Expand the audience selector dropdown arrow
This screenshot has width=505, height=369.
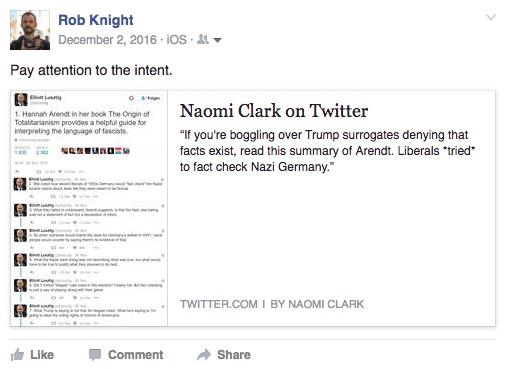point(217,41)
